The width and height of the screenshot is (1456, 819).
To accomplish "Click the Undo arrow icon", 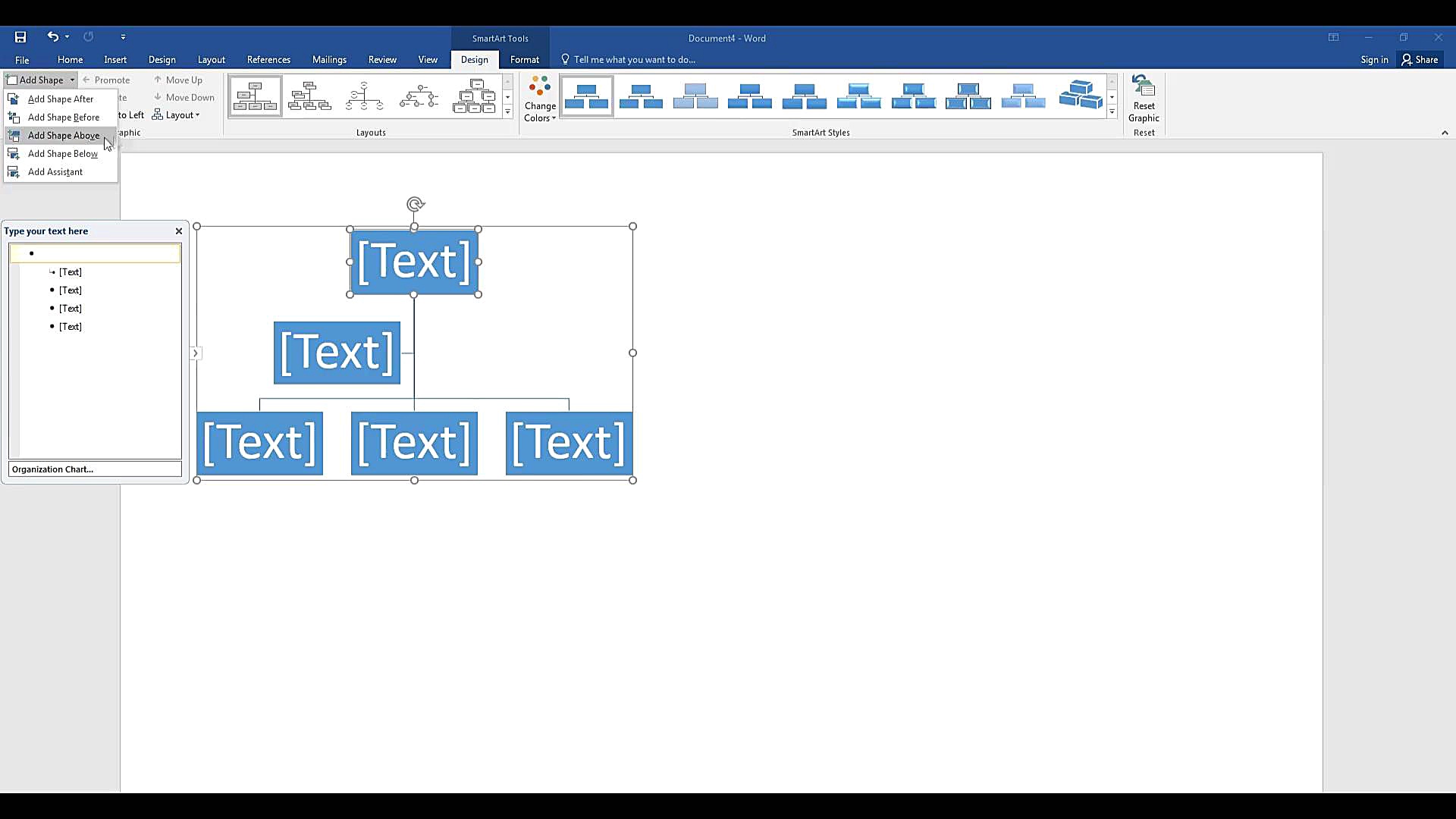I will tap(52, 36).
